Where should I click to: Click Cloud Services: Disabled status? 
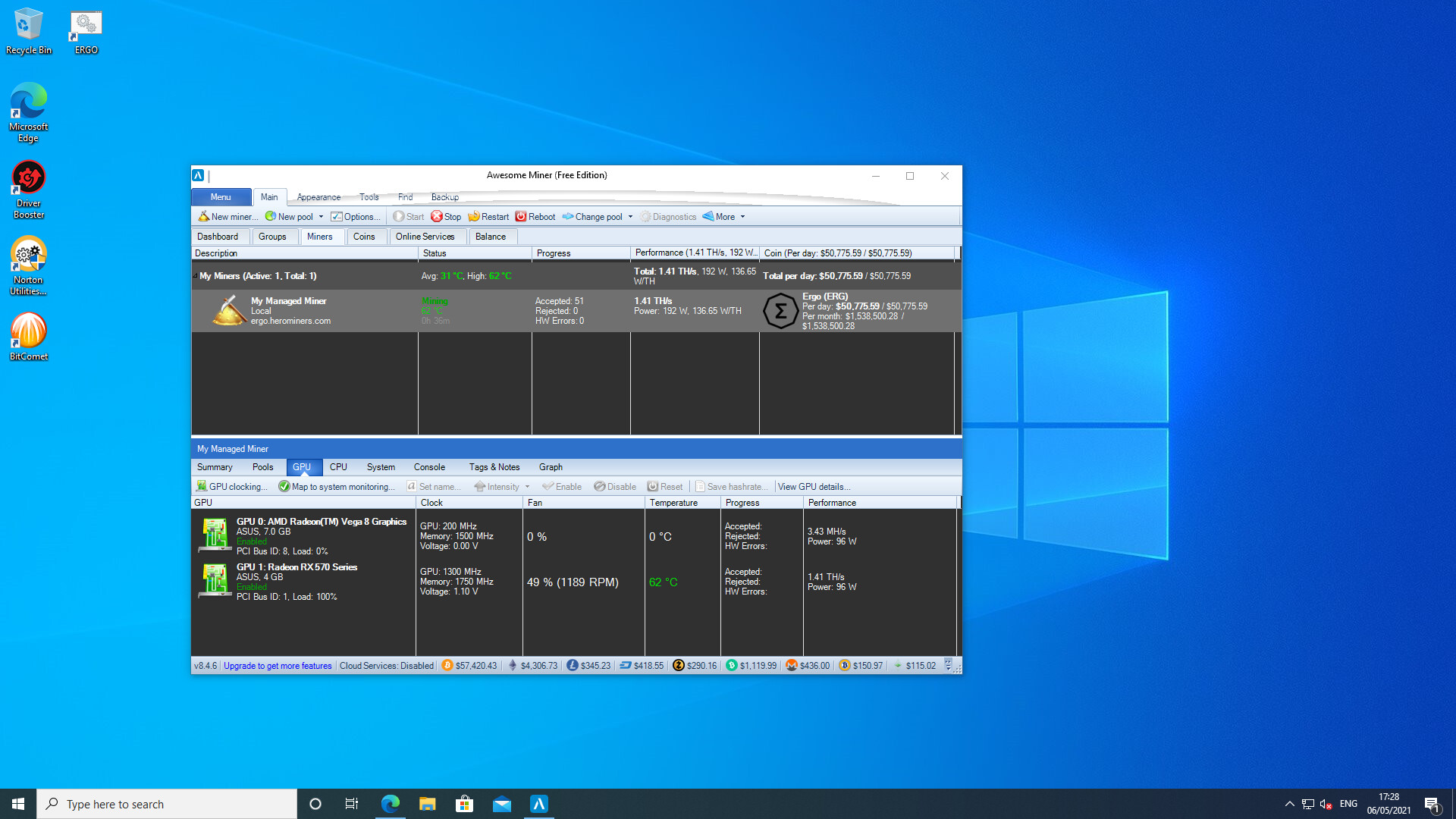coord(387,666)
